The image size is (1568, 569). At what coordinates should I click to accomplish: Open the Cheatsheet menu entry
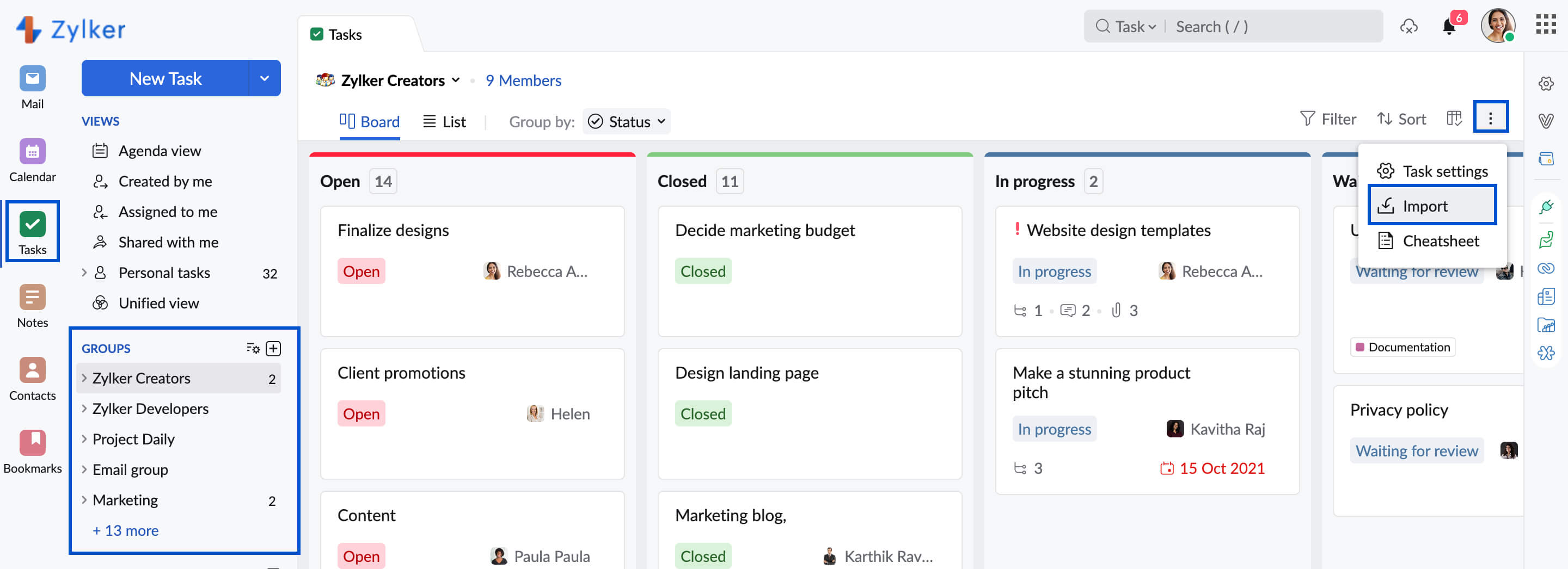coord(1440,241)
